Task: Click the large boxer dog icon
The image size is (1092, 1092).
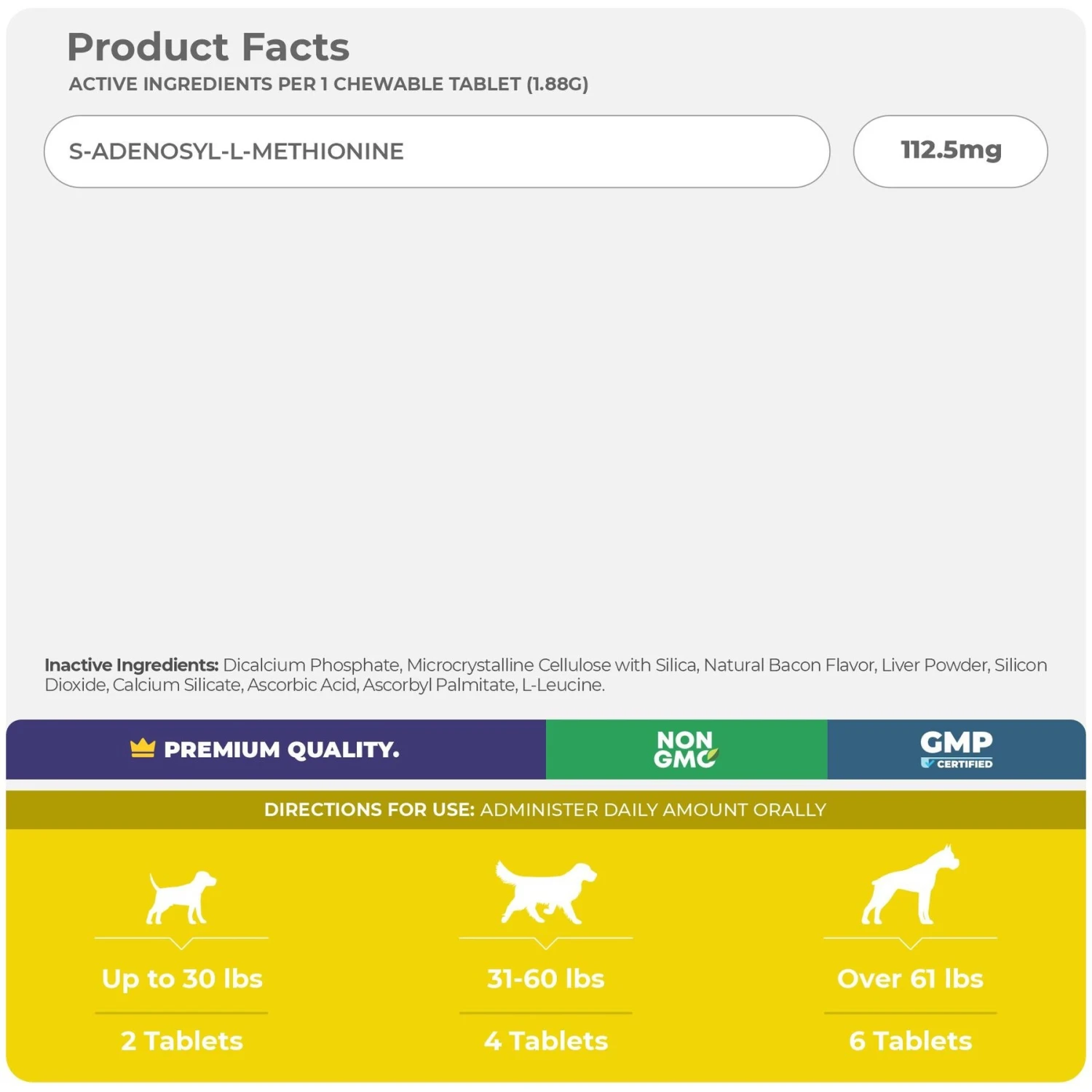Action: click(910, 886)
